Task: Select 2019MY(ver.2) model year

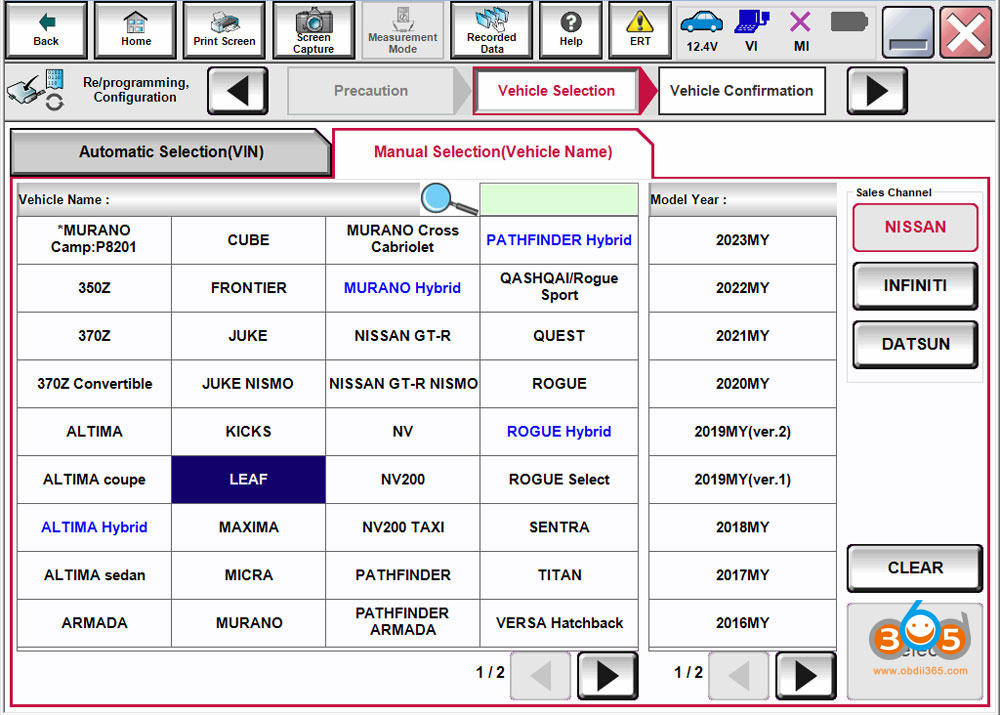Action: pyautogui.click(x=742, y=432)
